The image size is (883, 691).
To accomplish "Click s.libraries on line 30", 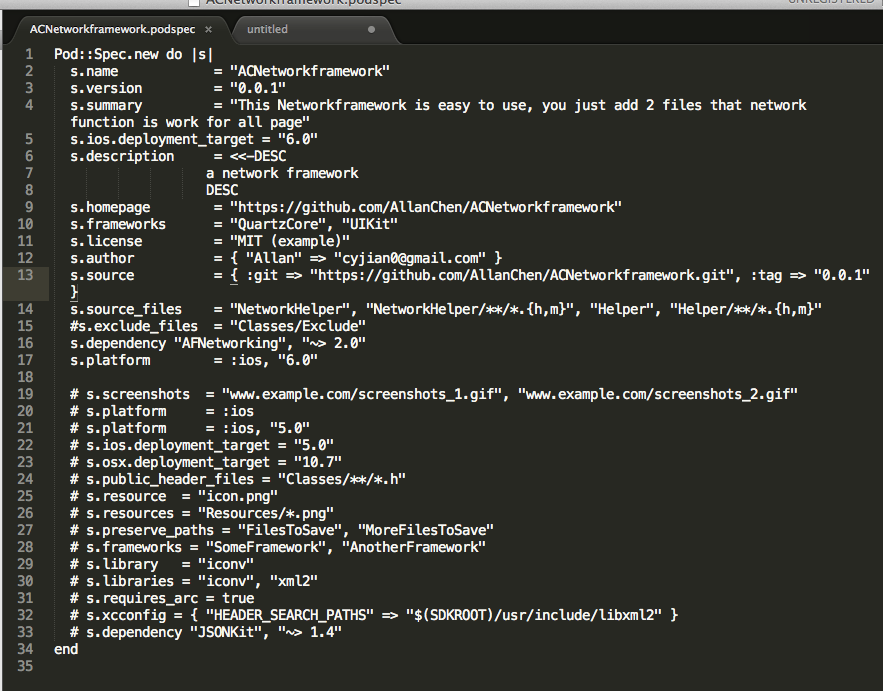I will (x=130, y=581).
